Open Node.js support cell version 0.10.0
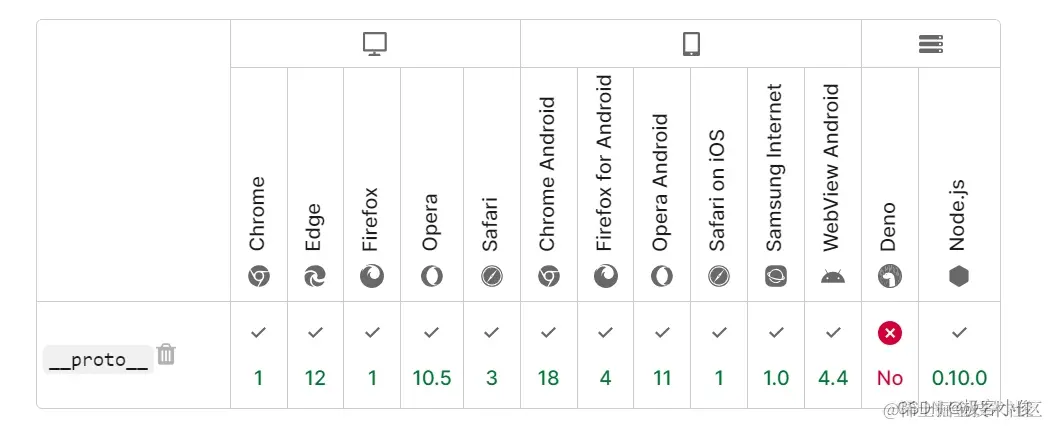The width and height of the screenshot is (1049, 426). tap(959, 354)
